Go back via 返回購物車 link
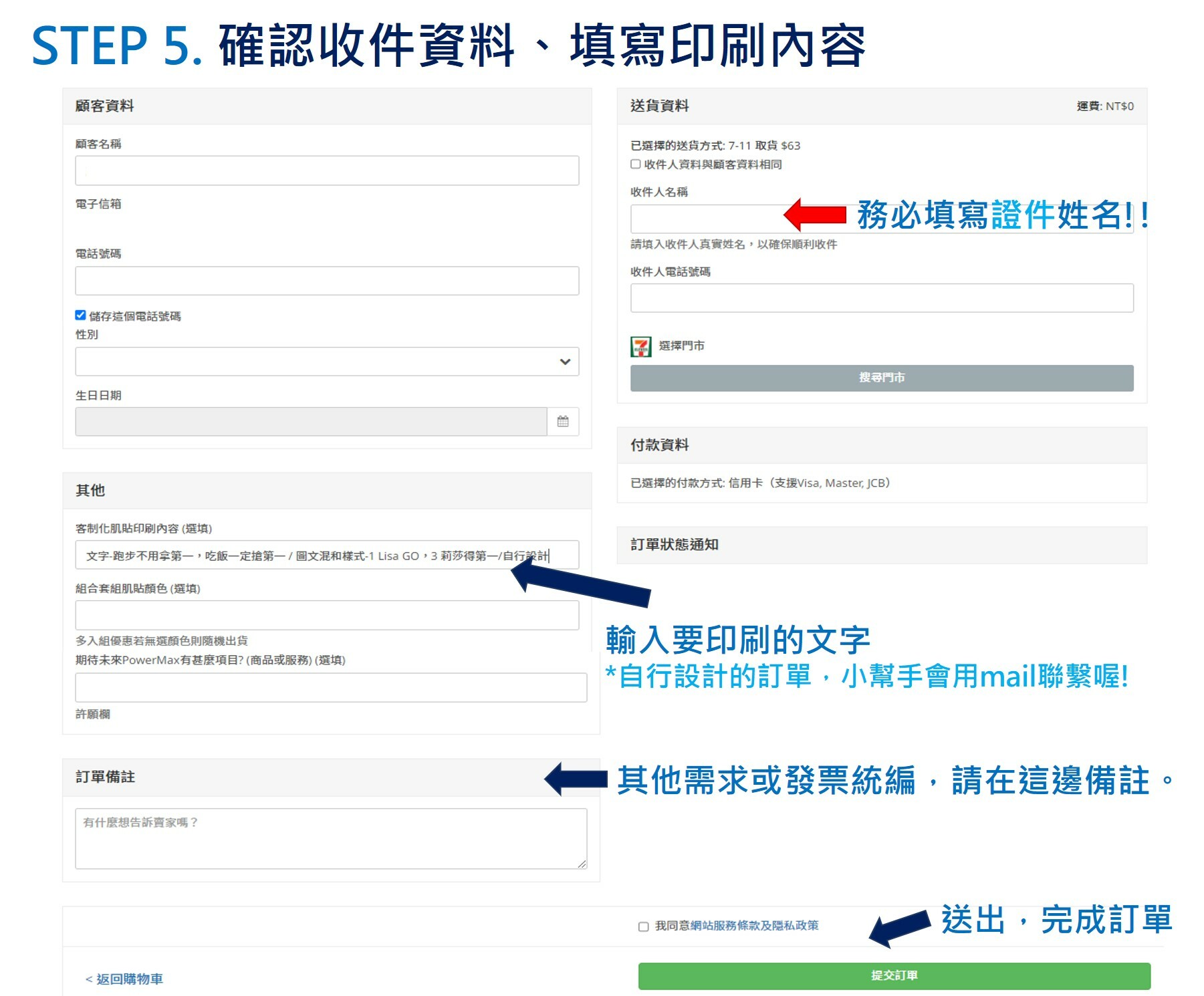The height and width of the screenshot is (996, 1204). tap(125, 979)
